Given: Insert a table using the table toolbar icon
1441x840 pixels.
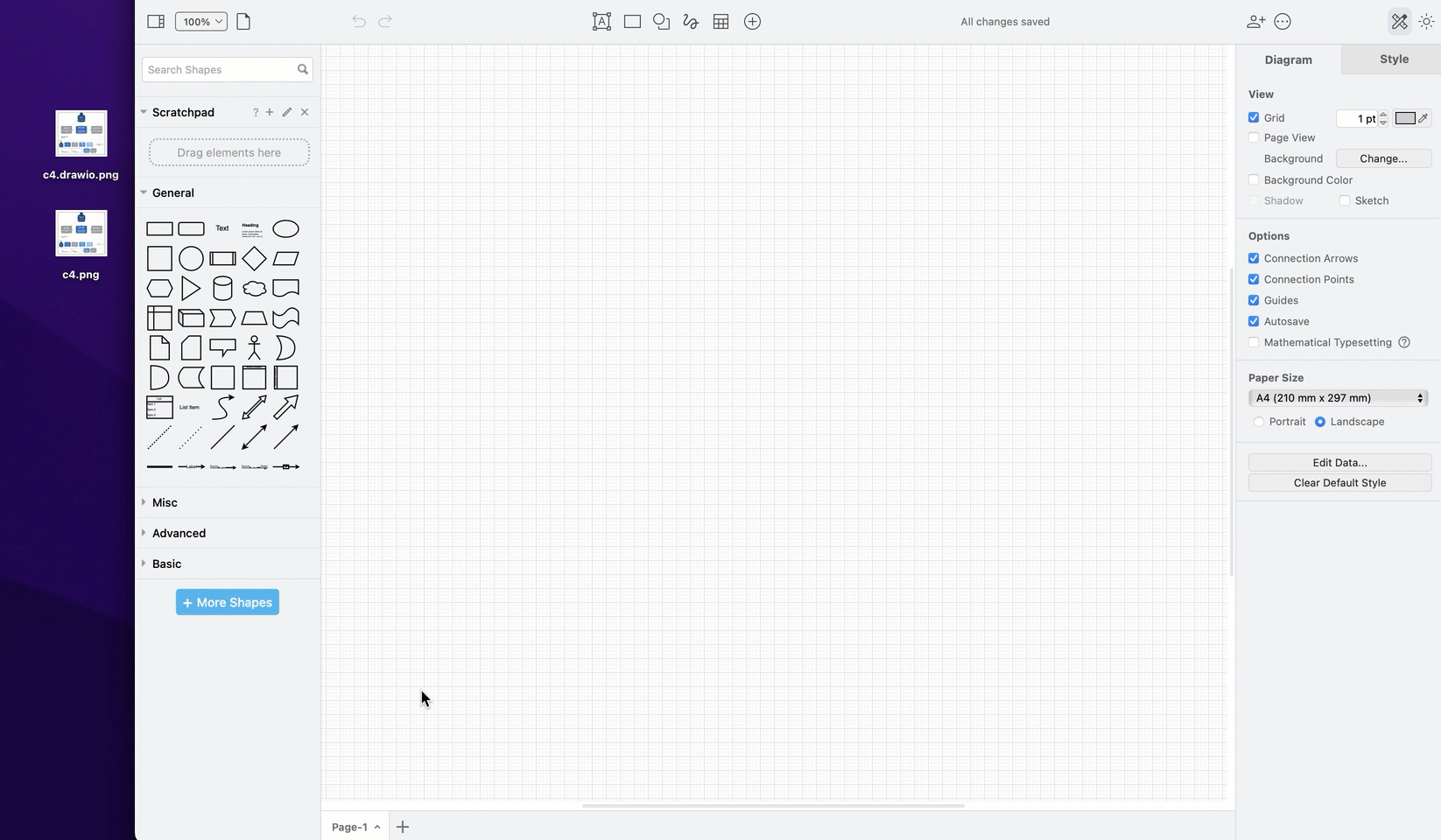Looking at the screenshot, I should click(720, 21).
